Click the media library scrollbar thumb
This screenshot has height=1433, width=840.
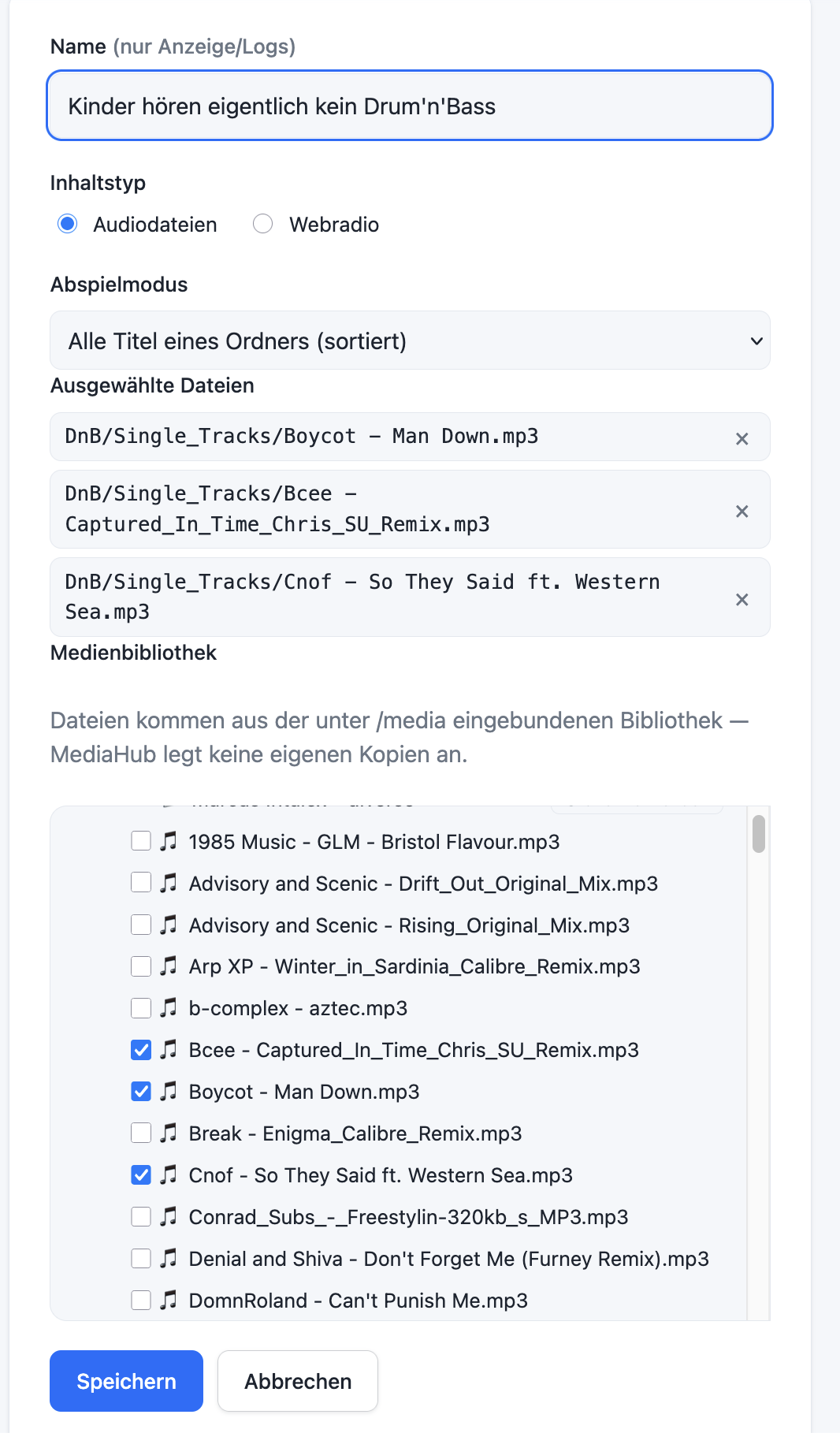[758, 834]
